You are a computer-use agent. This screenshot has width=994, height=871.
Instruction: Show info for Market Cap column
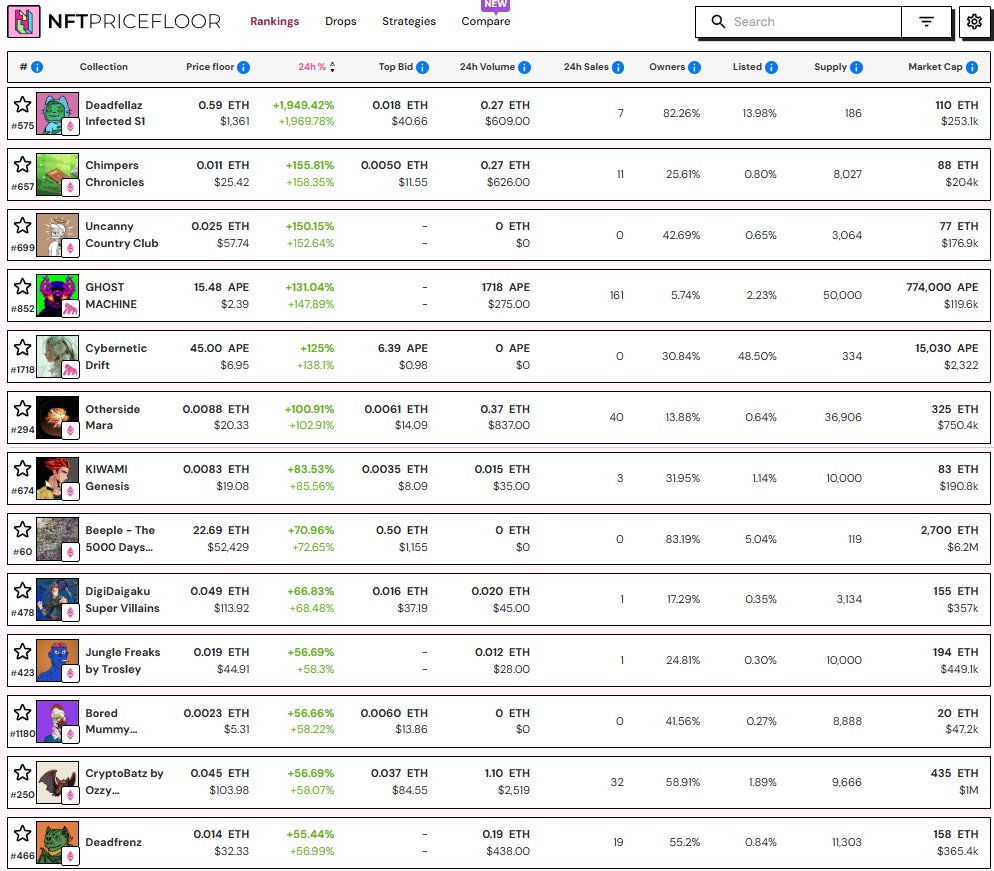pos(971,67)
